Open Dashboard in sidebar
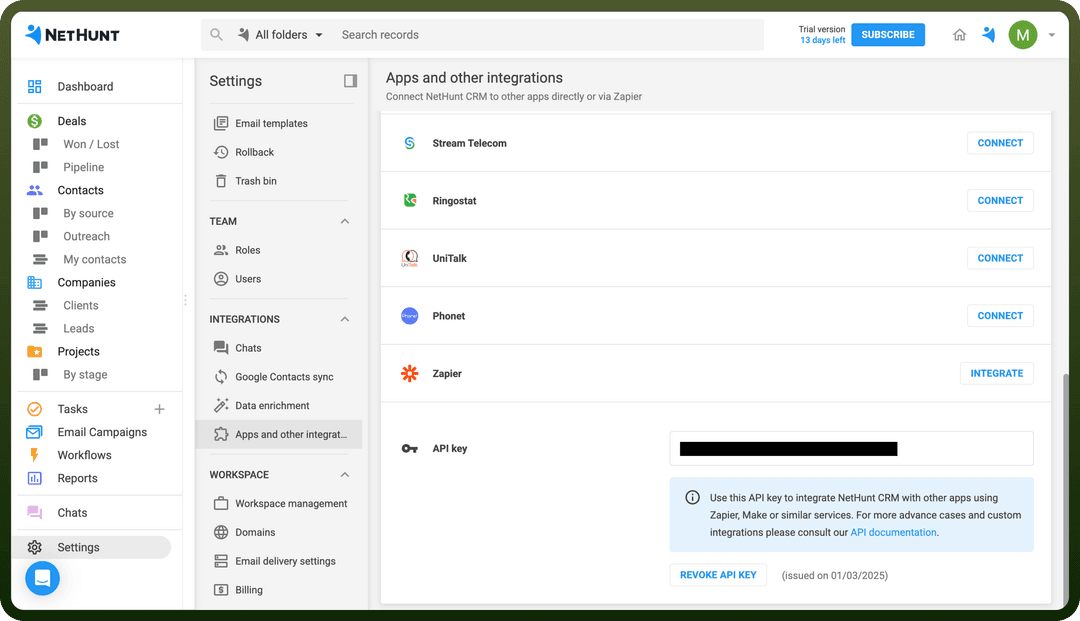 pyautogui.click(x=85, y=87)
